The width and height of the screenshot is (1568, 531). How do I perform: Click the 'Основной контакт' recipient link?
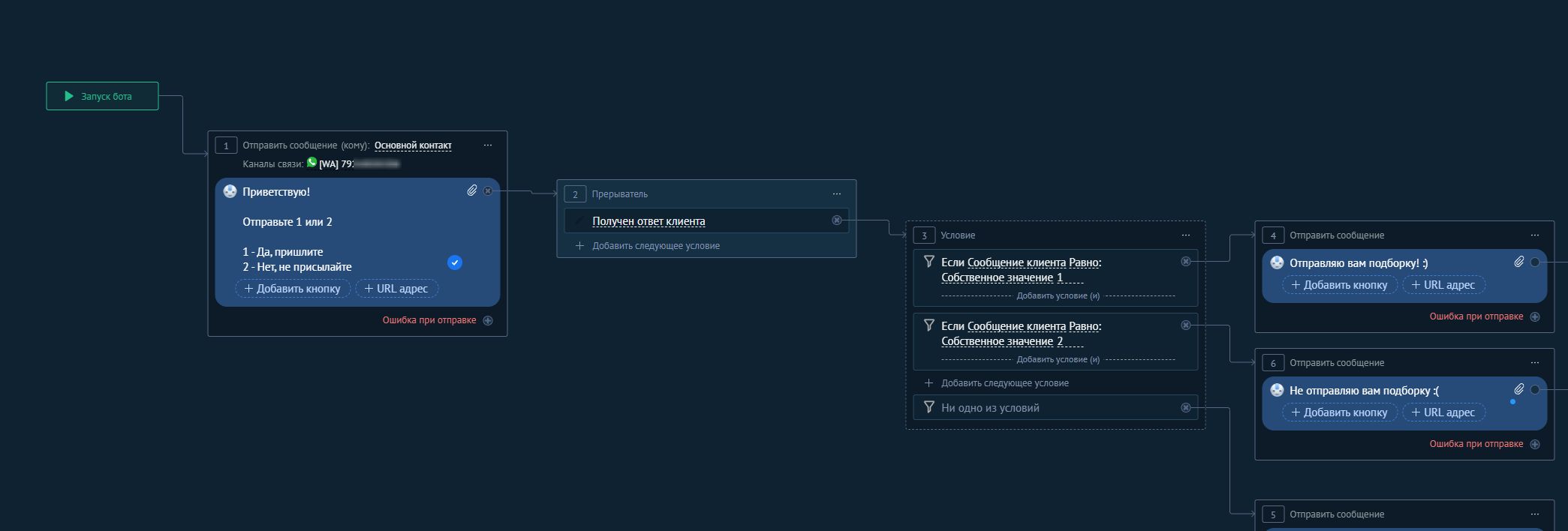(413, 145)
